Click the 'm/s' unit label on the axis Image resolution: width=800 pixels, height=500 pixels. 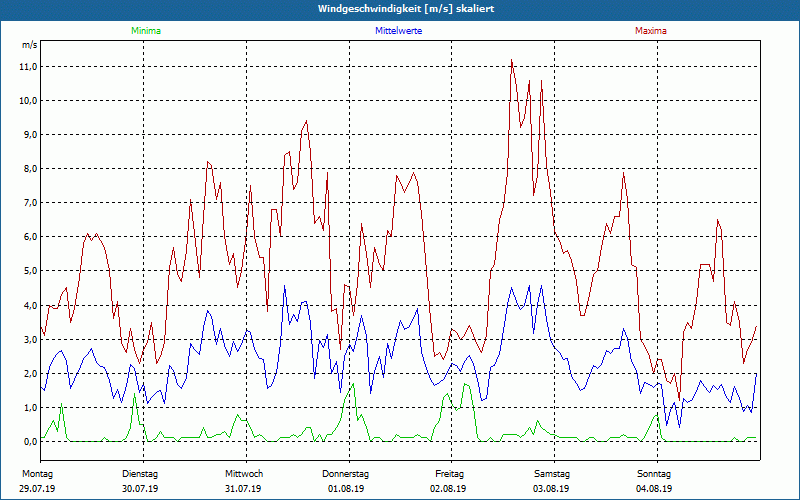click(x=29, y=45)
